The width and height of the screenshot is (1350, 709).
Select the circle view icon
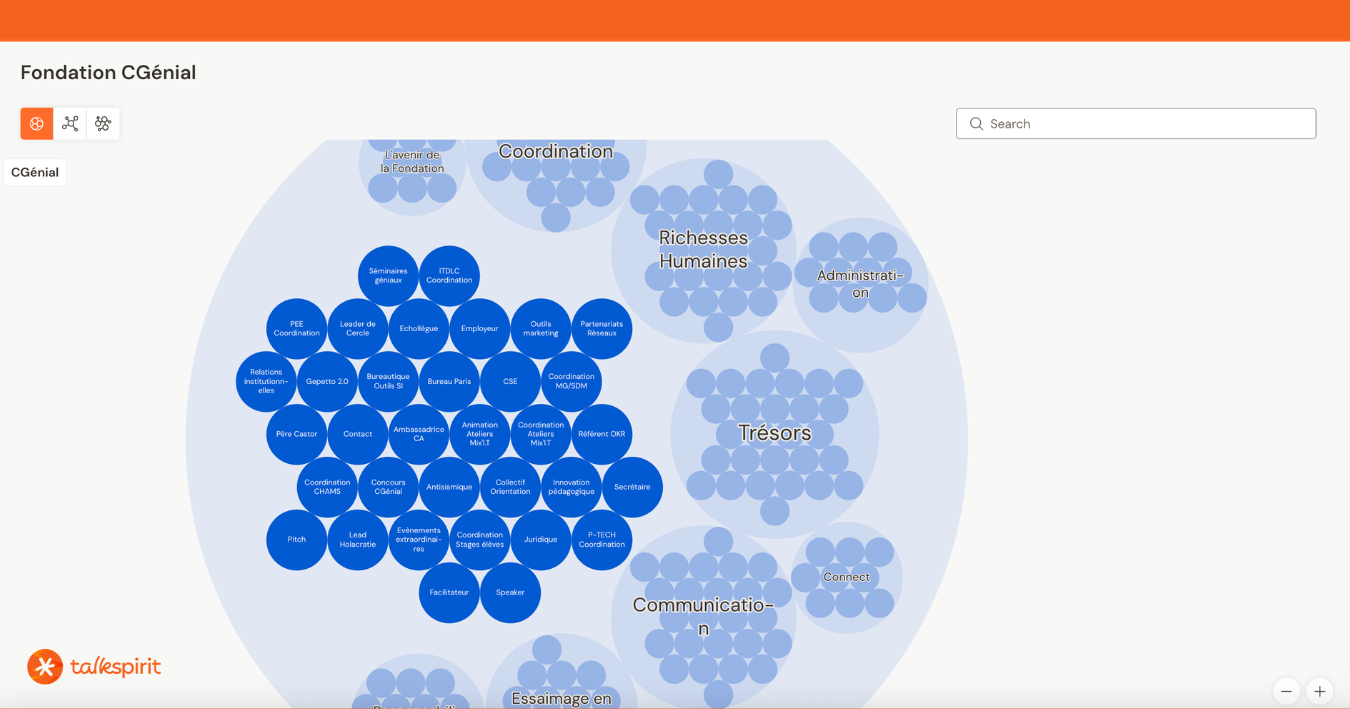click(37, 124)
